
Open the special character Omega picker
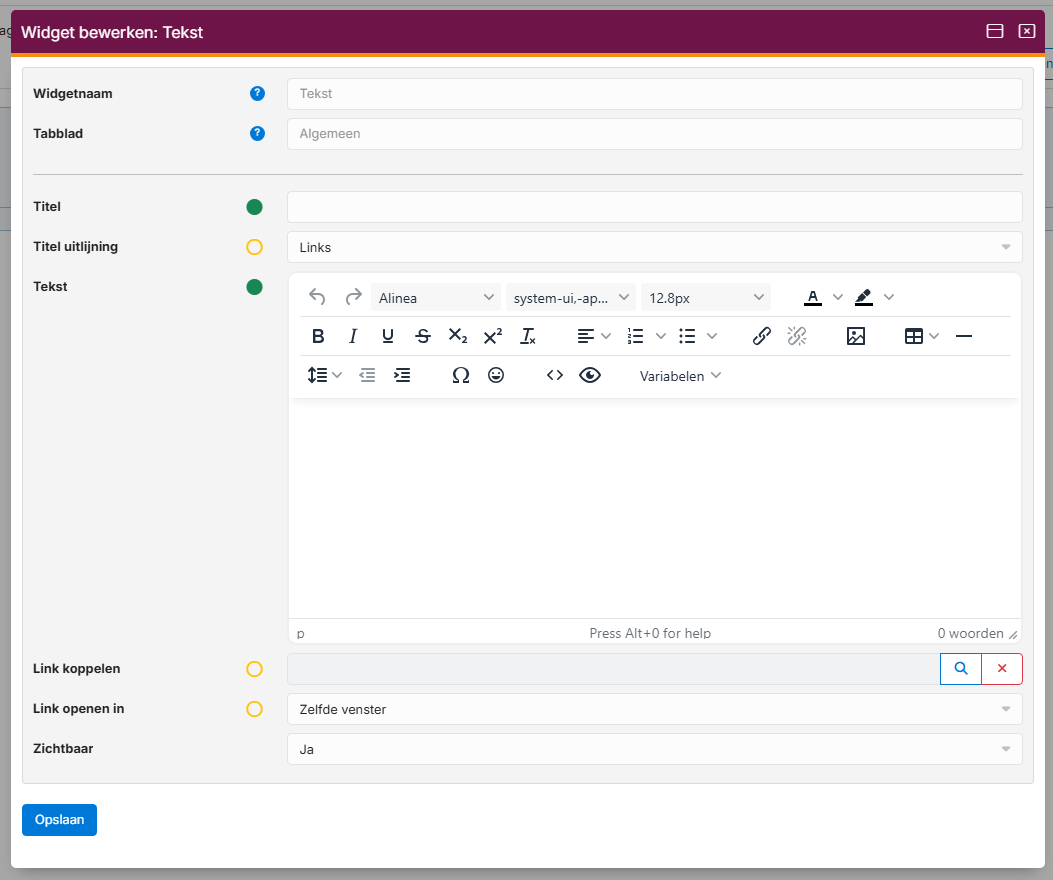[x=460, y=375]
